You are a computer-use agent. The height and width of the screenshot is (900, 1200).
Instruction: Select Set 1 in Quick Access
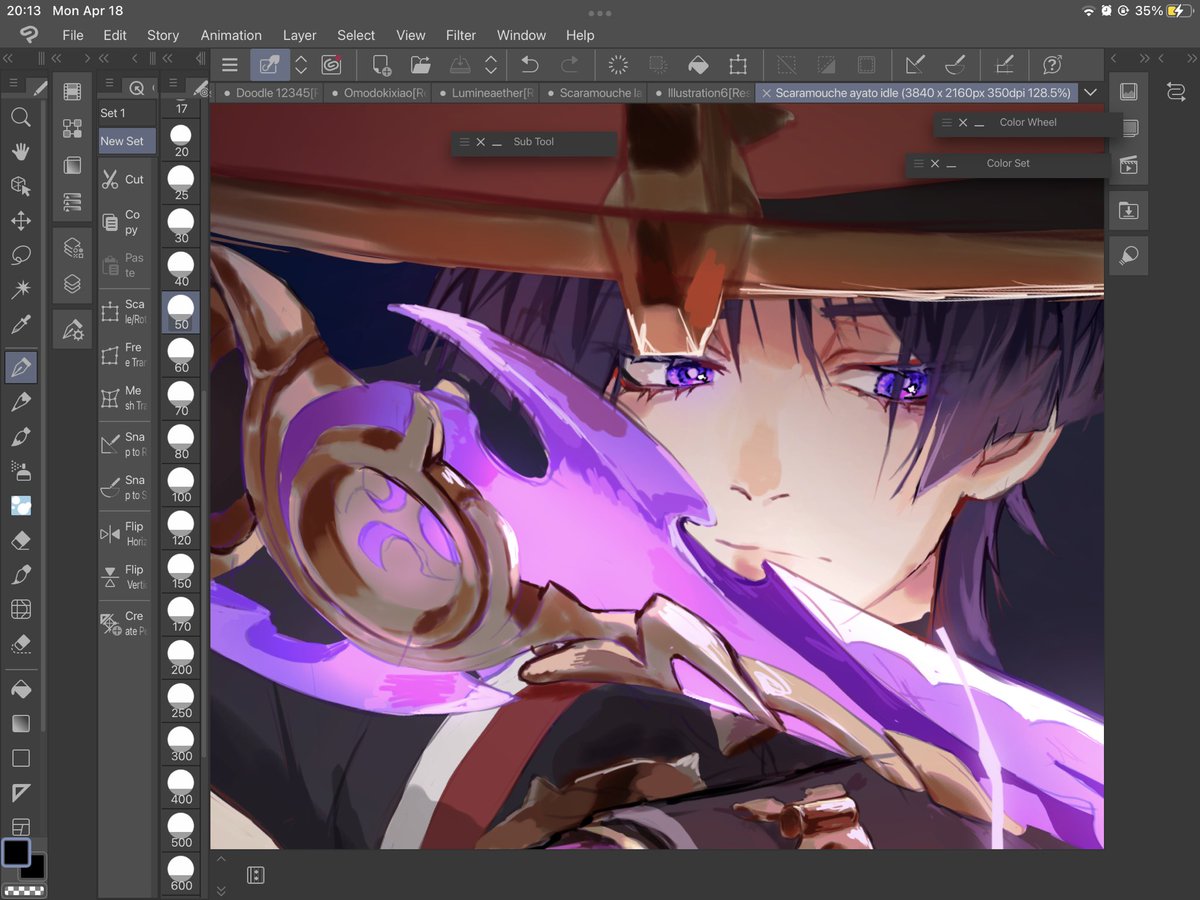[x=127, y=113]
